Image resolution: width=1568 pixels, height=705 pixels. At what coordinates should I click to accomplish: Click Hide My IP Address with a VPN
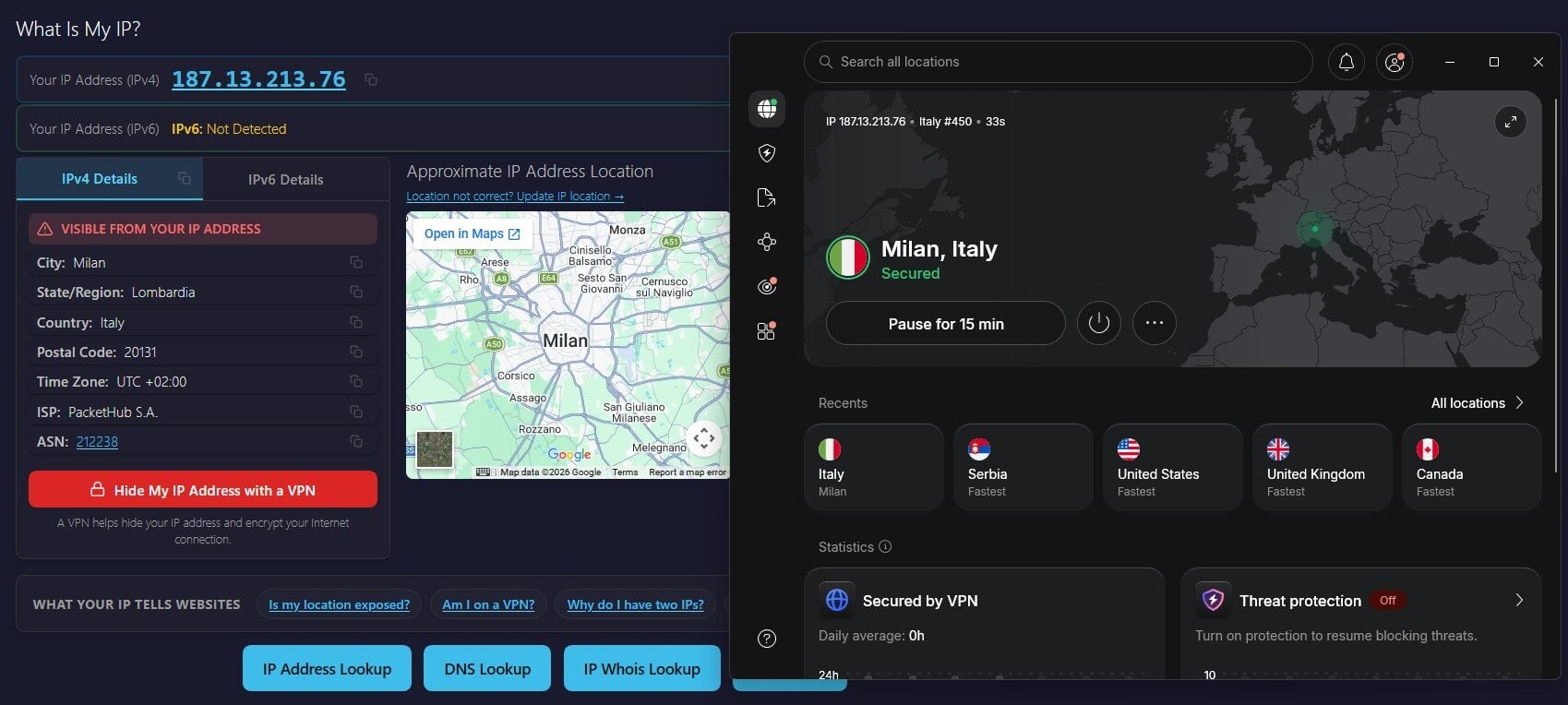click(203, 490)
